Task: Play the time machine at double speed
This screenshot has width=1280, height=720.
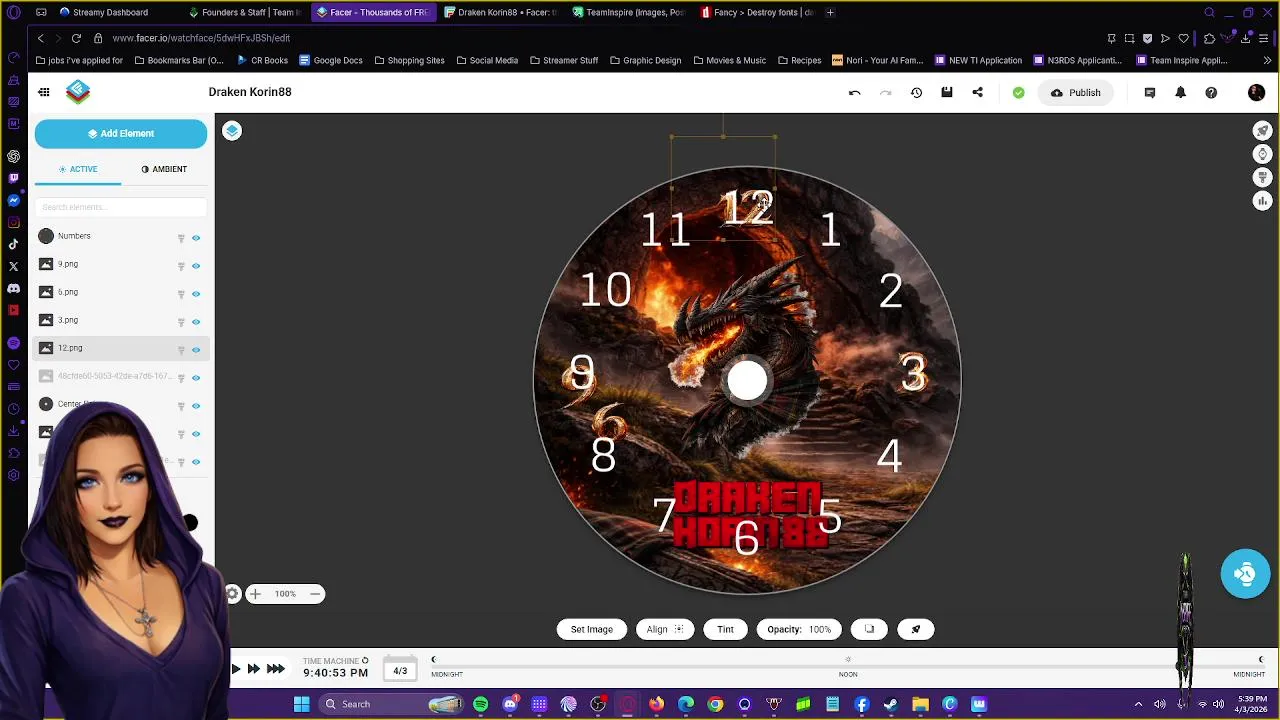Action: point(254,669)
